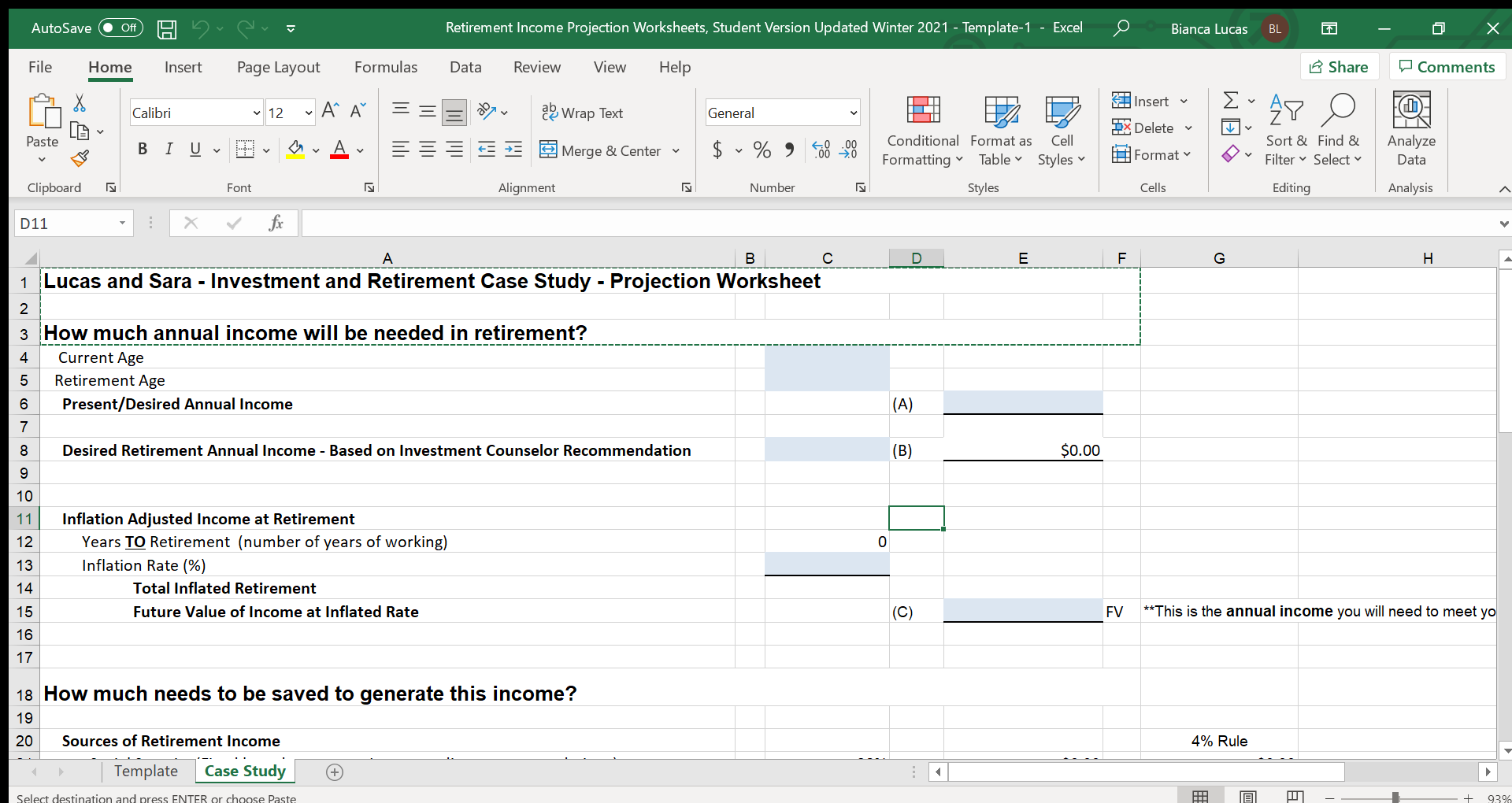Click the Copy icon

(x=80, y=131)
